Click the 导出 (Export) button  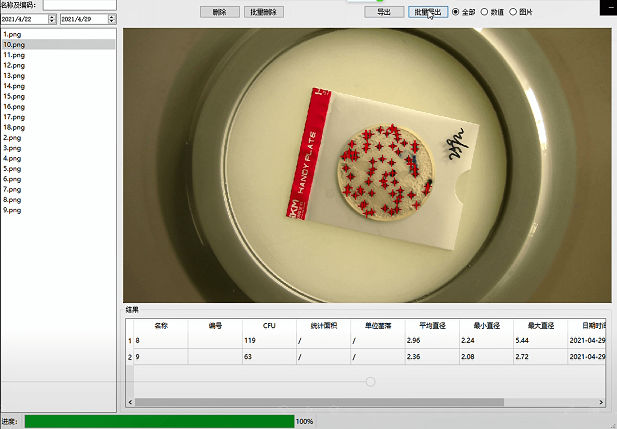point(383,12)
